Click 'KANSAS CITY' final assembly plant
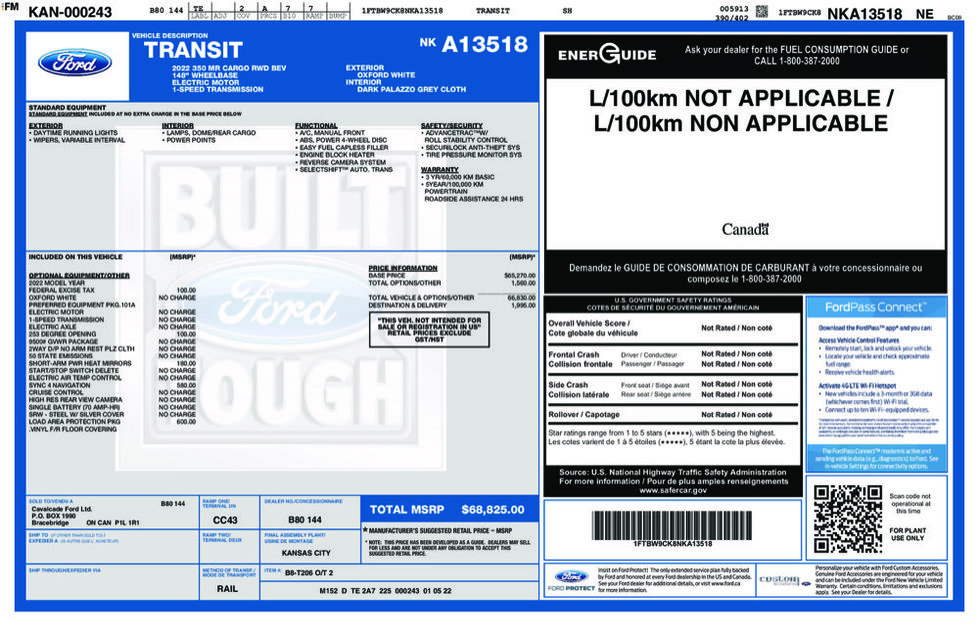The height and width of the screenshot is (633, 979). (306, 553)
